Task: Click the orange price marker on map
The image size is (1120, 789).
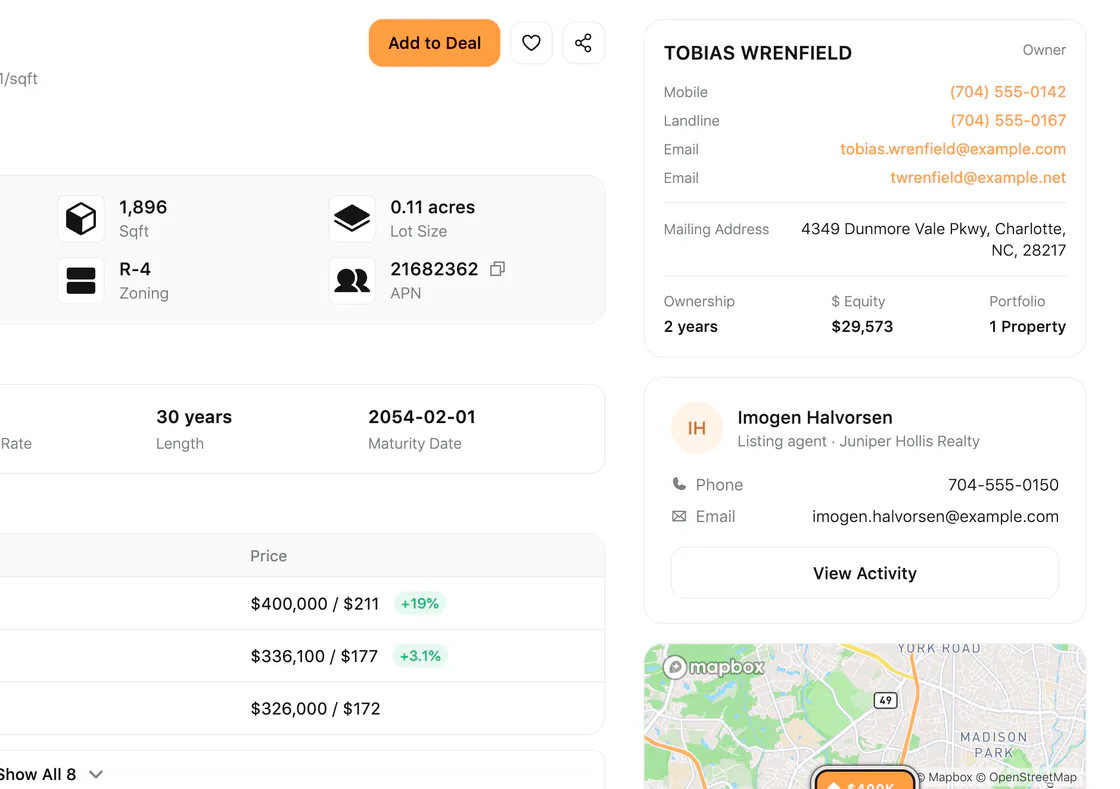Action: click(864, 780)
